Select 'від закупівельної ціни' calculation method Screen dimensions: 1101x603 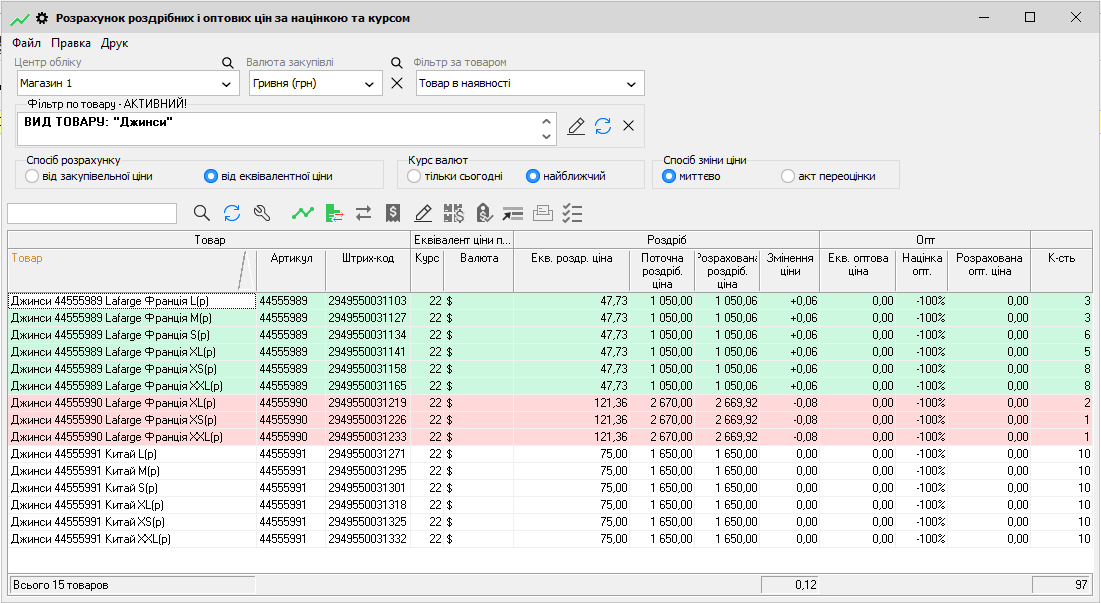[33, 176]
